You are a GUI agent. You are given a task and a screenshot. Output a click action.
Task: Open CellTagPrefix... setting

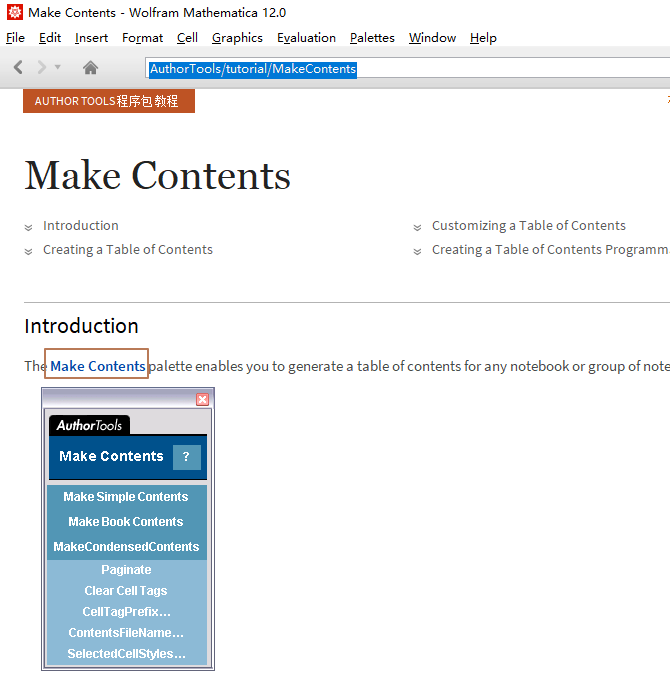tap(126, 612)
